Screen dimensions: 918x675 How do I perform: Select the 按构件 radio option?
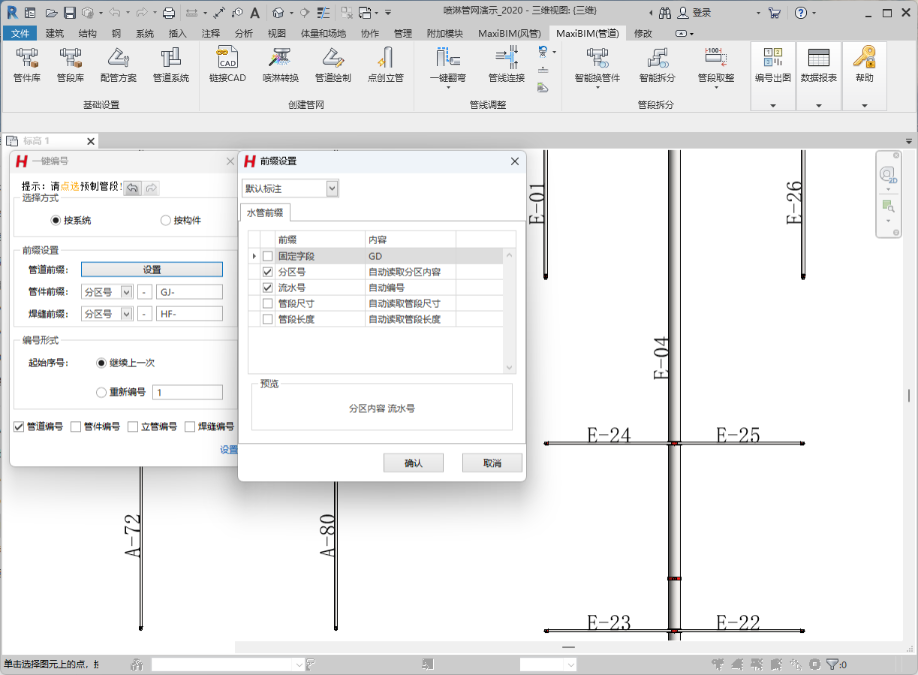(166, 220)
